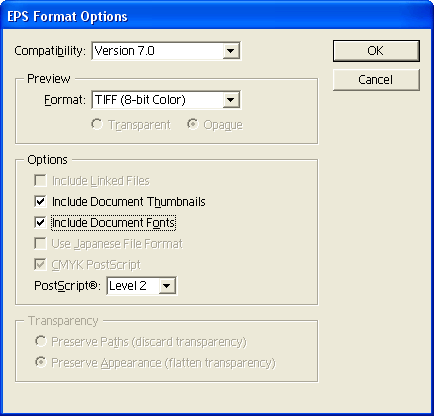The height and width of the screenshot is (416, 434).
Task: Uncheck the Include Document Fonts checkbox
Action: click(x=40, y=223)
